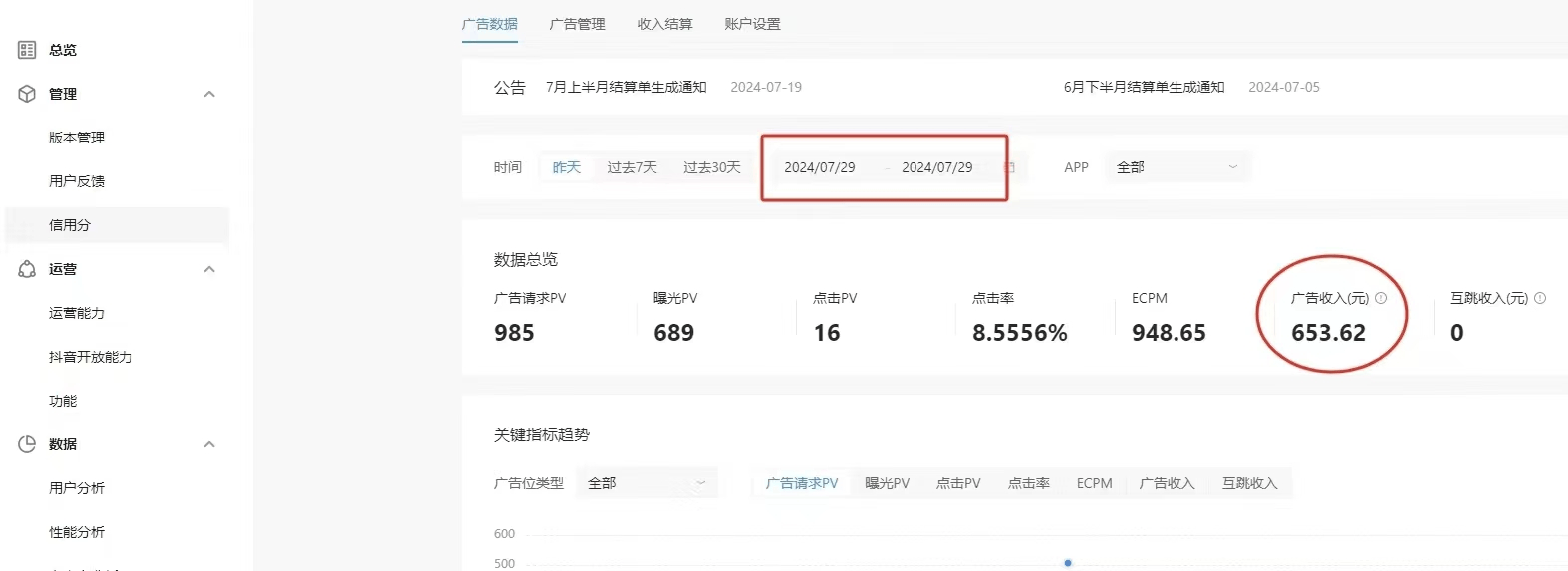Click the 运营 operations icon in sidebar
This screenshot has height=571, width=1568.
point(27,269)
